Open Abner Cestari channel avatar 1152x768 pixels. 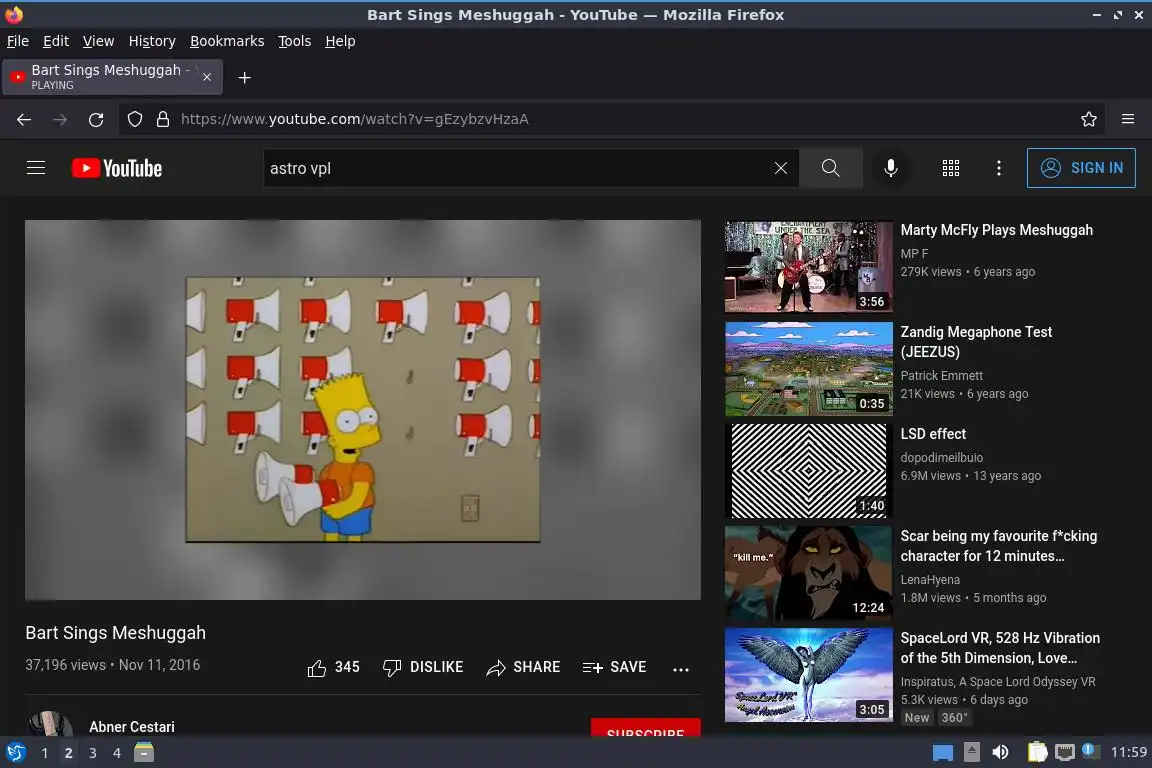(50, 725)
